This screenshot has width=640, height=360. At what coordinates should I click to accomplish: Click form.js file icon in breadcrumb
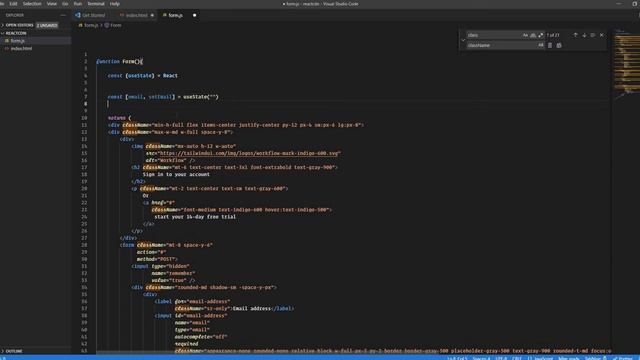click(x=80, y=25)
